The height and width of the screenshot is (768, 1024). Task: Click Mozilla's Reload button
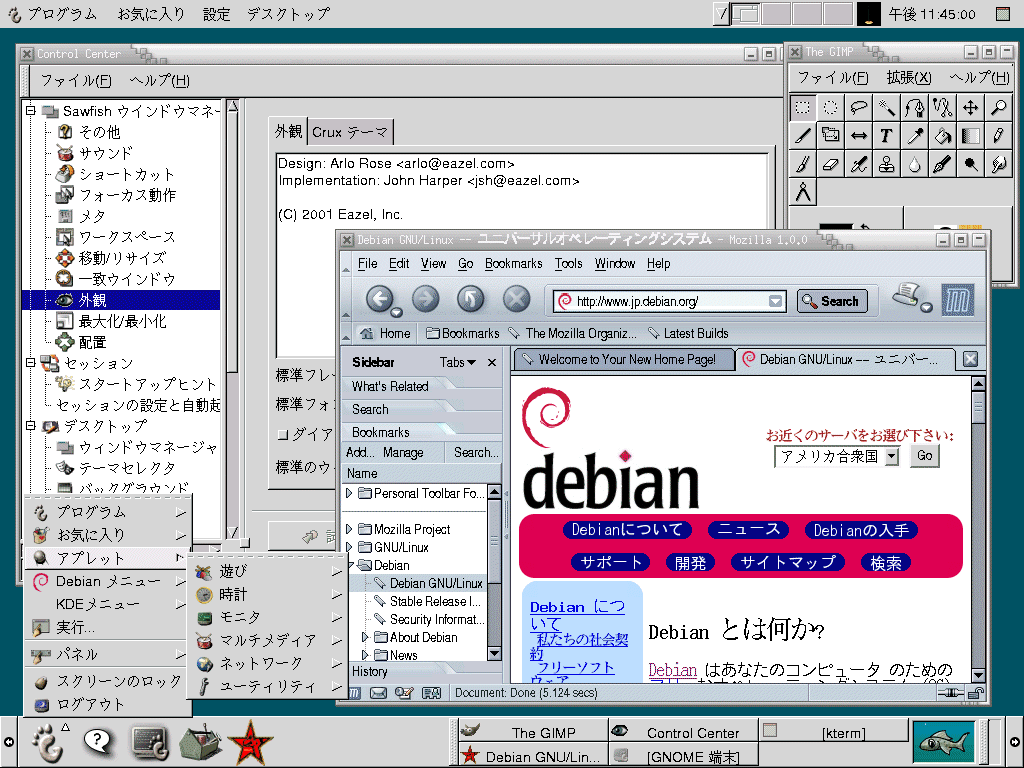pyautogui.click(x=470, y=299)
